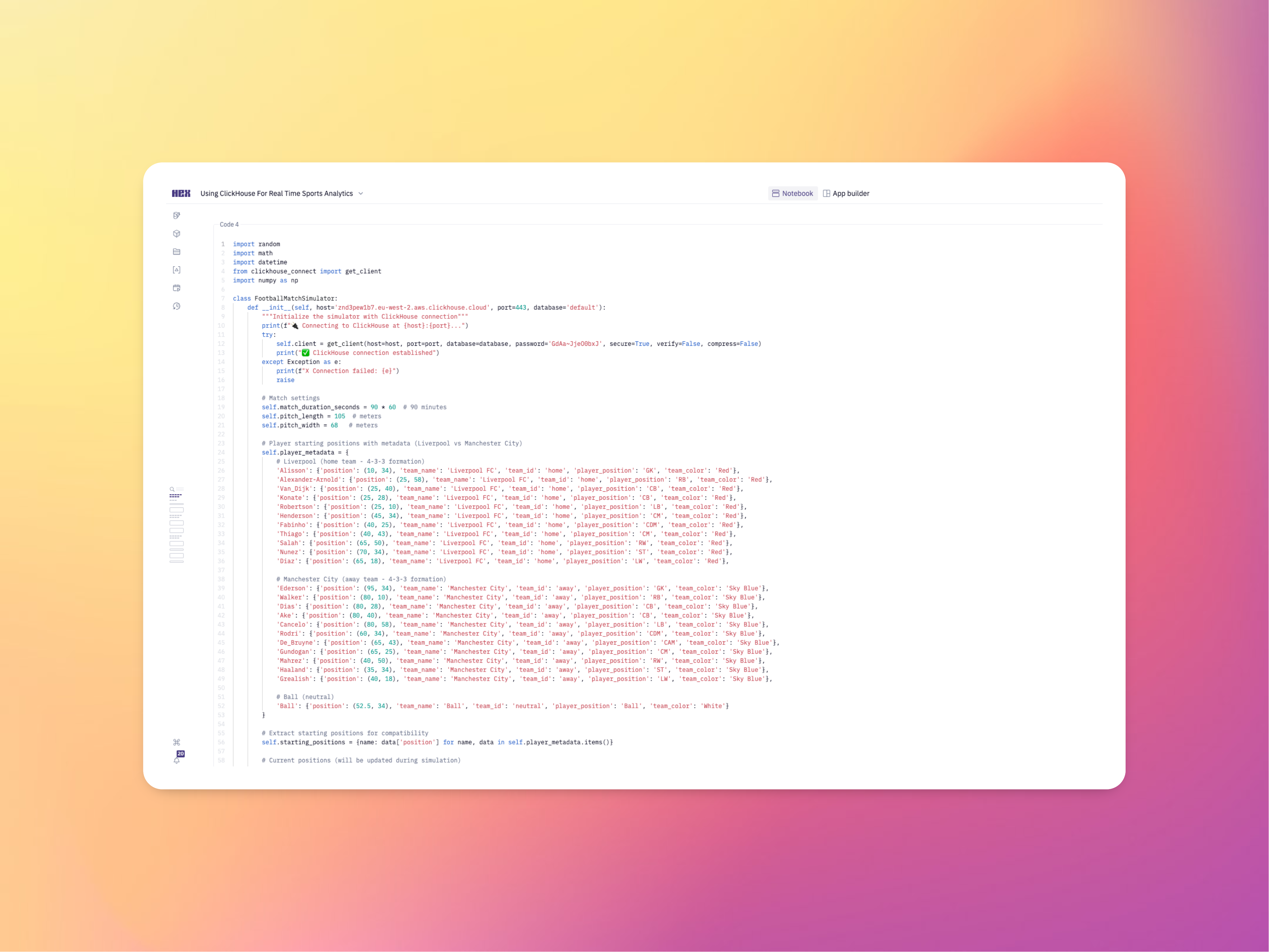Click the '# Liverpool (home team' comment
The width and height of the screenshot is (1269, 952).
[x=350, y=461]
